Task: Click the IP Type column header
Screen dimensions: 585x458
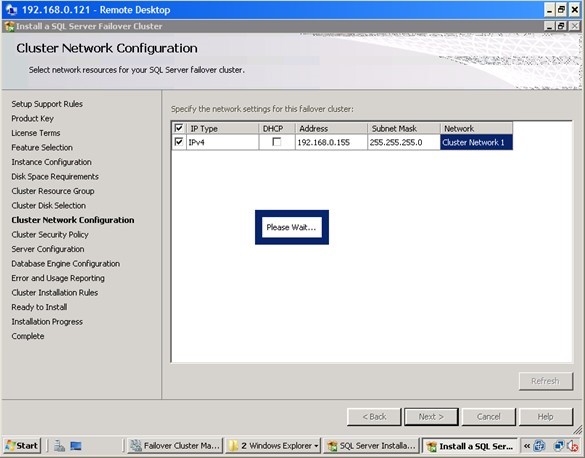Action: coord(222,128)
